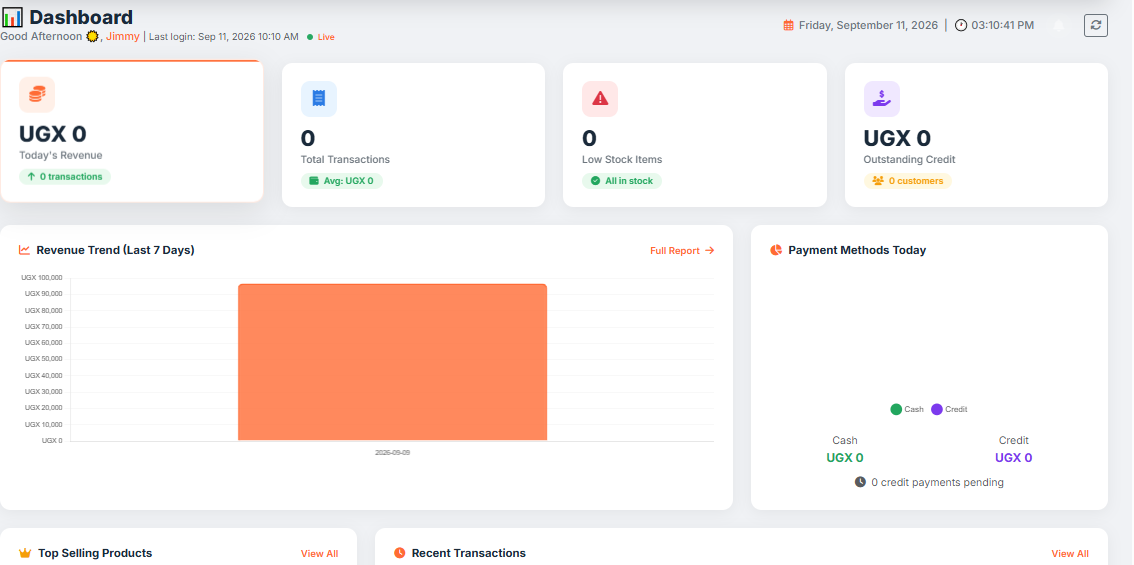1134x565 pixels.
Task: Click the UGX 100,000 axis label
Action: (x=42, y=278)
